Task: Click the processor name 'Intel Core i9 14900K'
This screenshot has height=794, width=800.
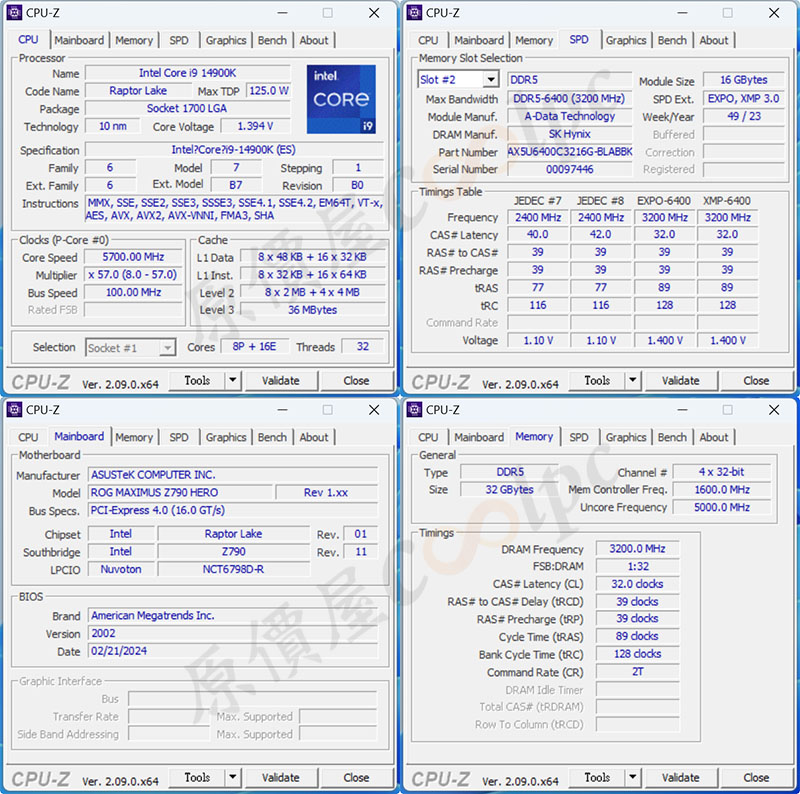Action: tap(188, 73)
